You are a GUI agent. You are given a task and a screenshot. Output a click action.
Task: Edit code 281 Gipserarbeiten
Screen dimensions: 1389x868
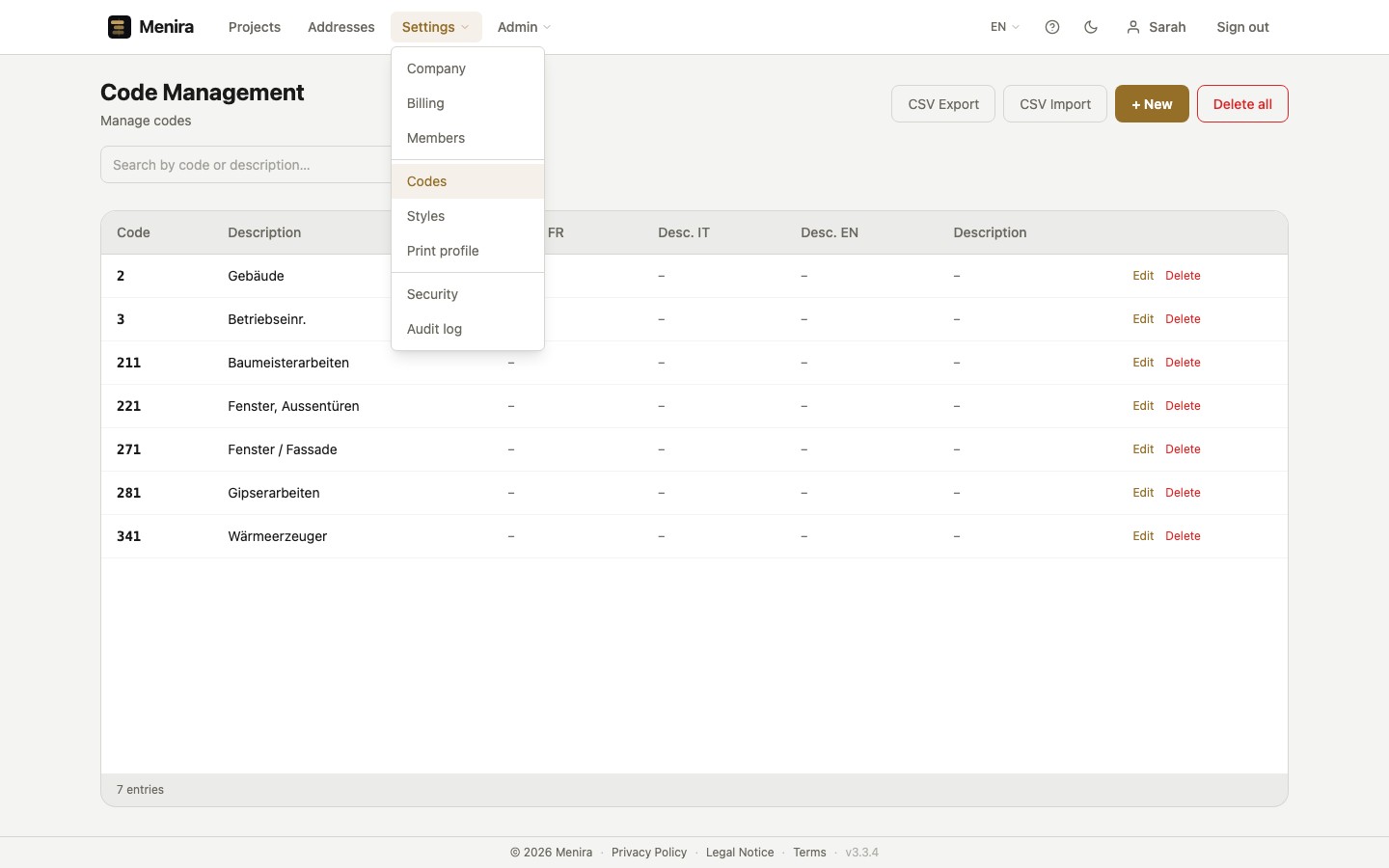pos(1143,493)
